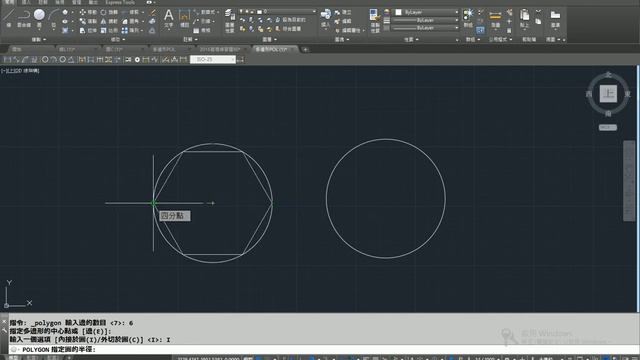Toggle layer 0 on/off lightbulb

(241, 12)
